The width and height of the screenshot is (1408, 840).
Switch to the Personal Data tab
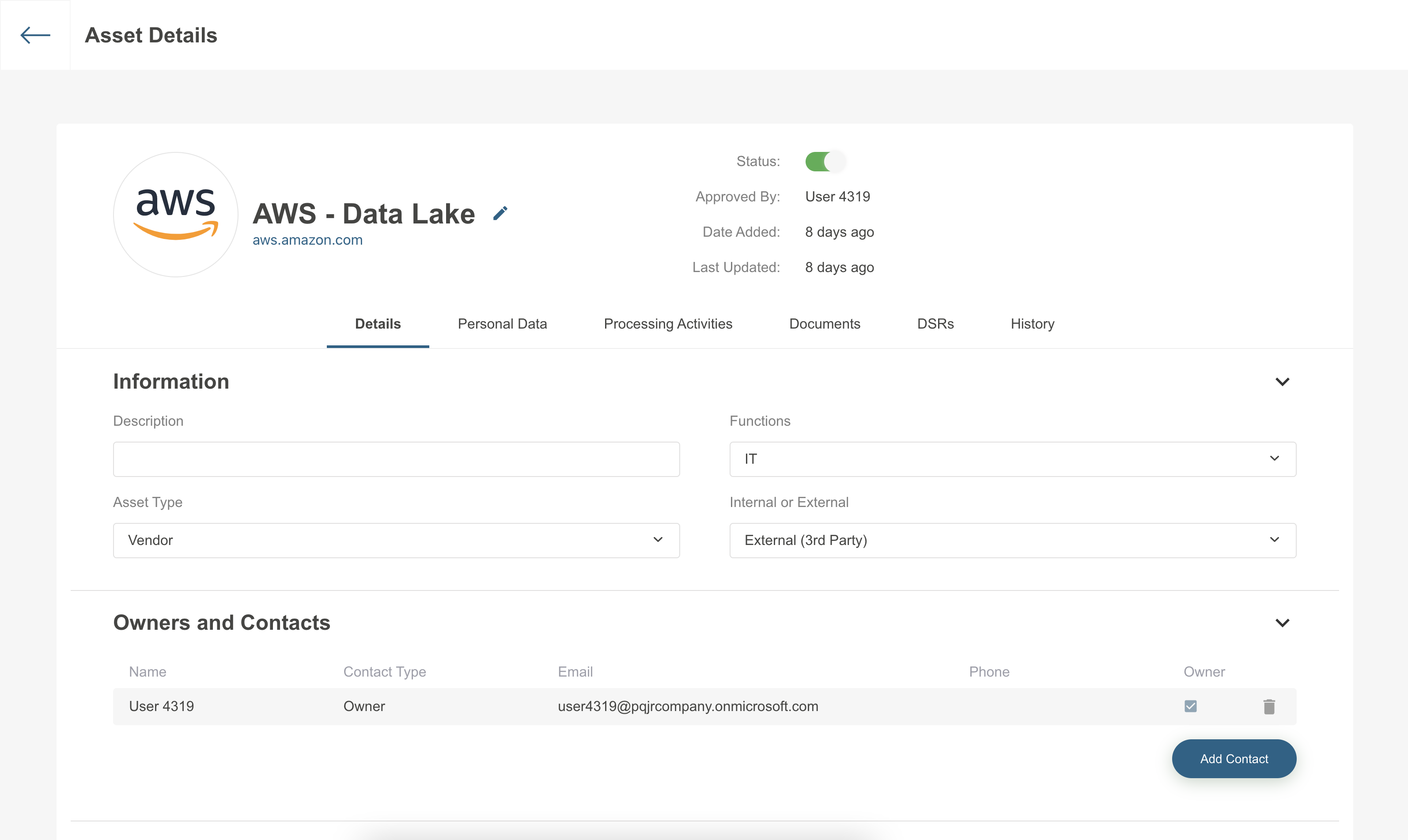pos(502,324)
